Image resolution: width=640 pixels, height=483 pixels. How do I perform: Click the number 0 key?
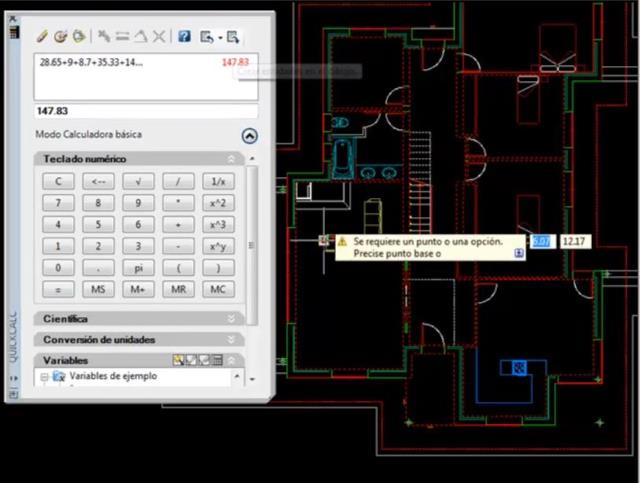coord(58,268)
